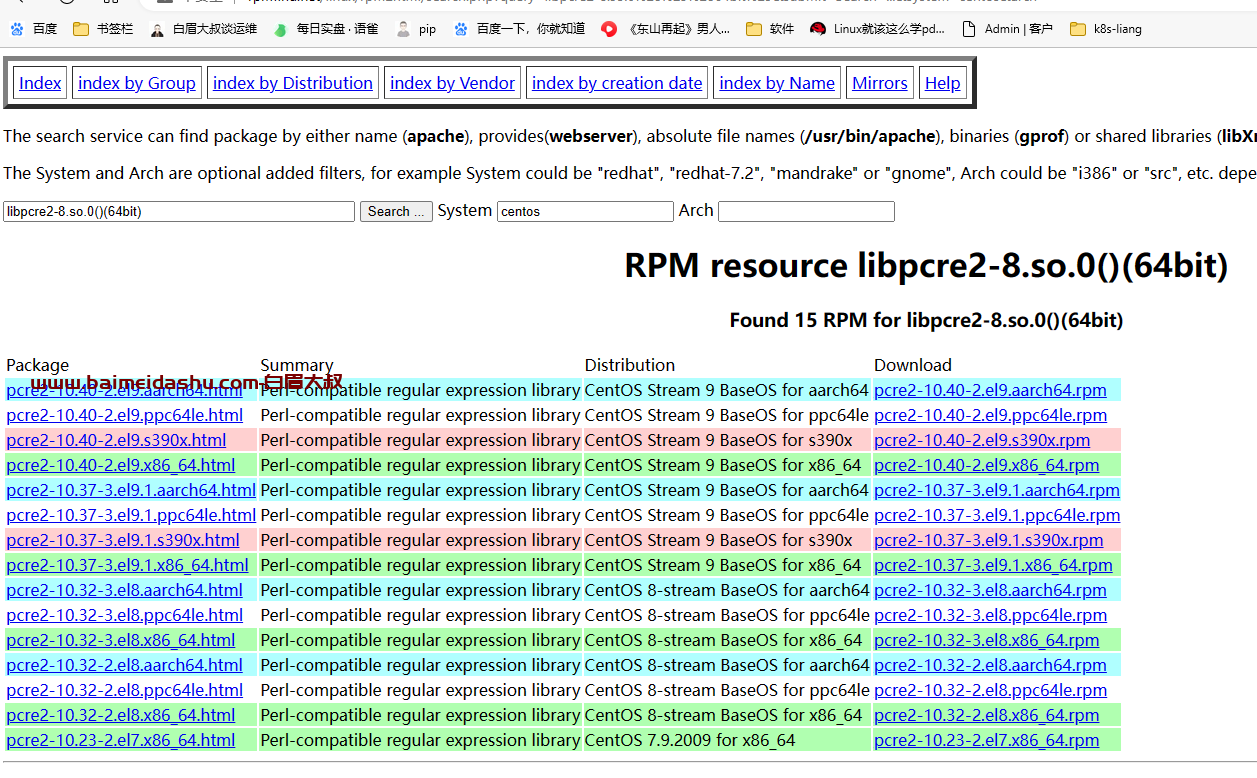
Task: Click the Search button
Action: [396, 211]
